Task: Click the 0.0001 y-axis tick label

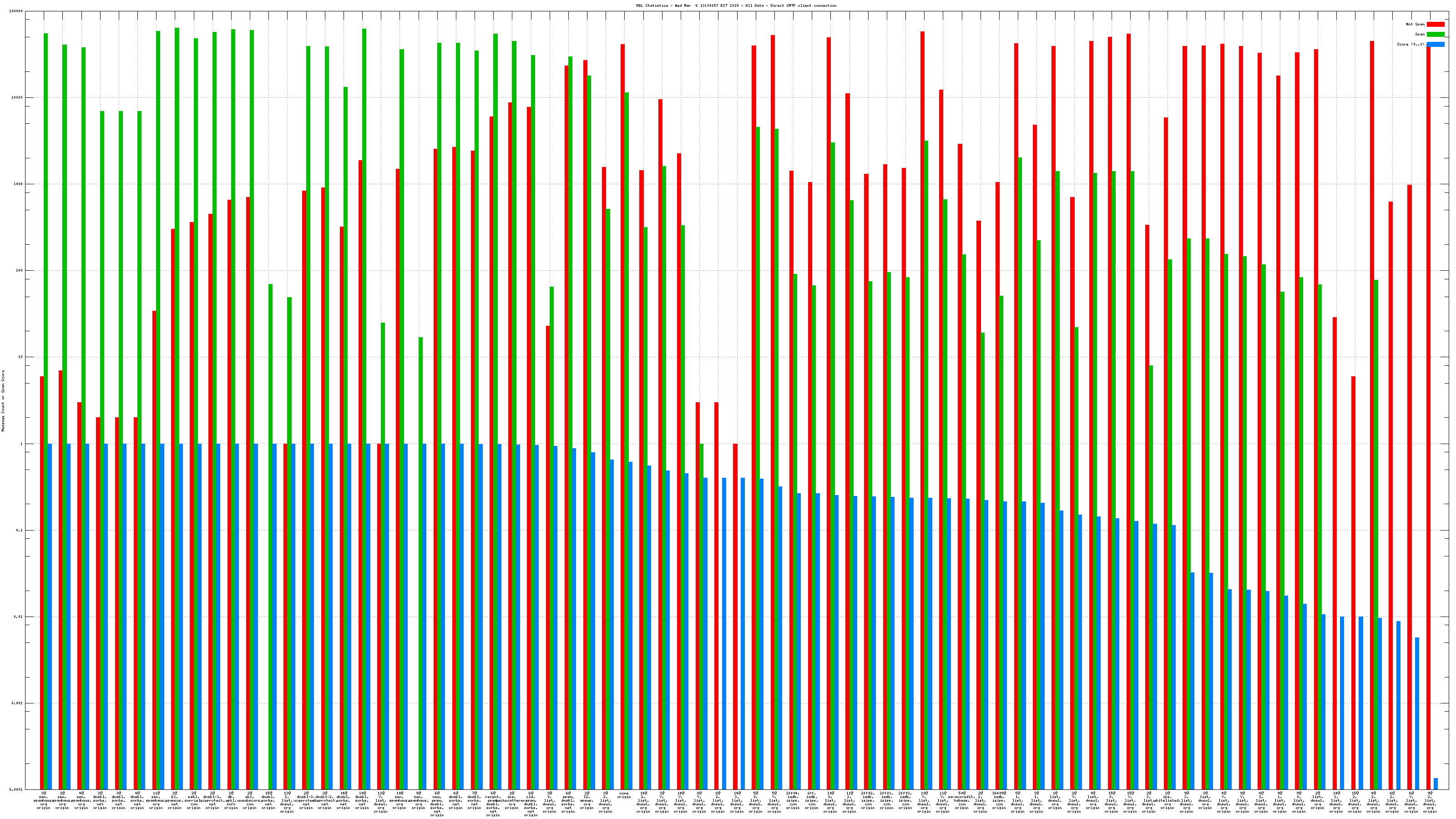Action: 16,789
